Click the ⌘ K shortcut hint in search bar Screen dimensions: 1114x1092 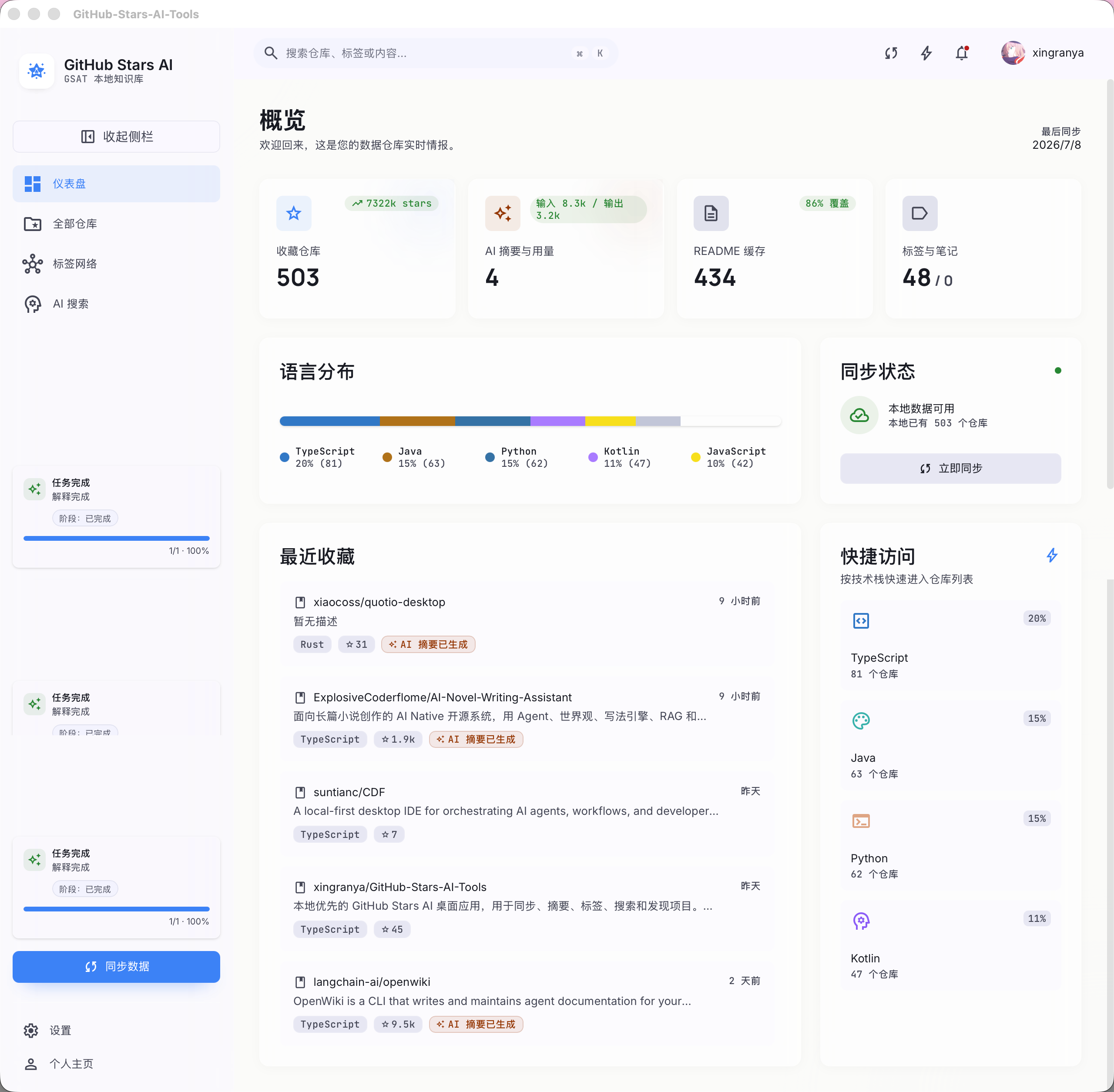[x=590, y=54]
